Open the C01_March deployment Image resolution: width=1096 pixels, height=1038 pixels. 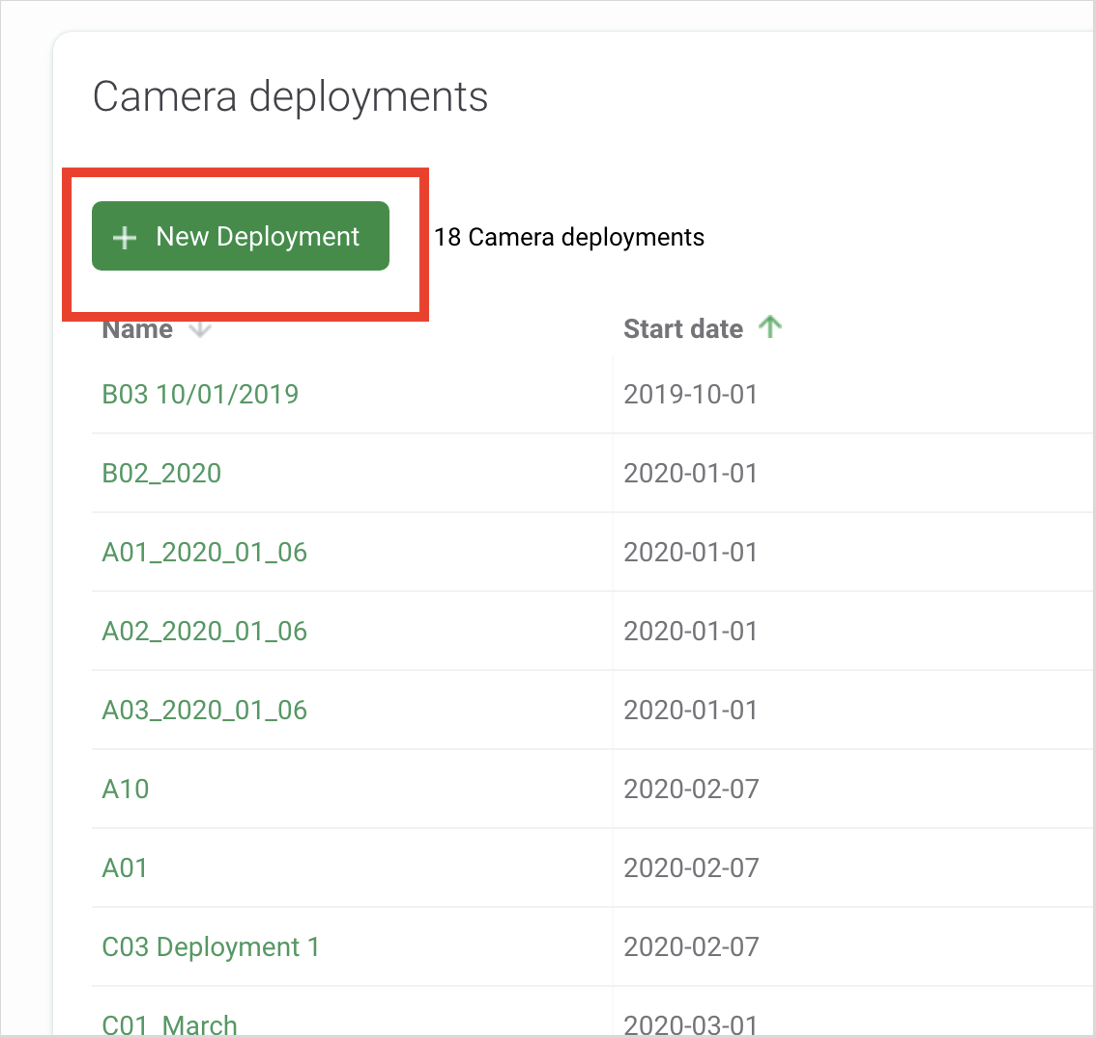tap(170, 1024)
